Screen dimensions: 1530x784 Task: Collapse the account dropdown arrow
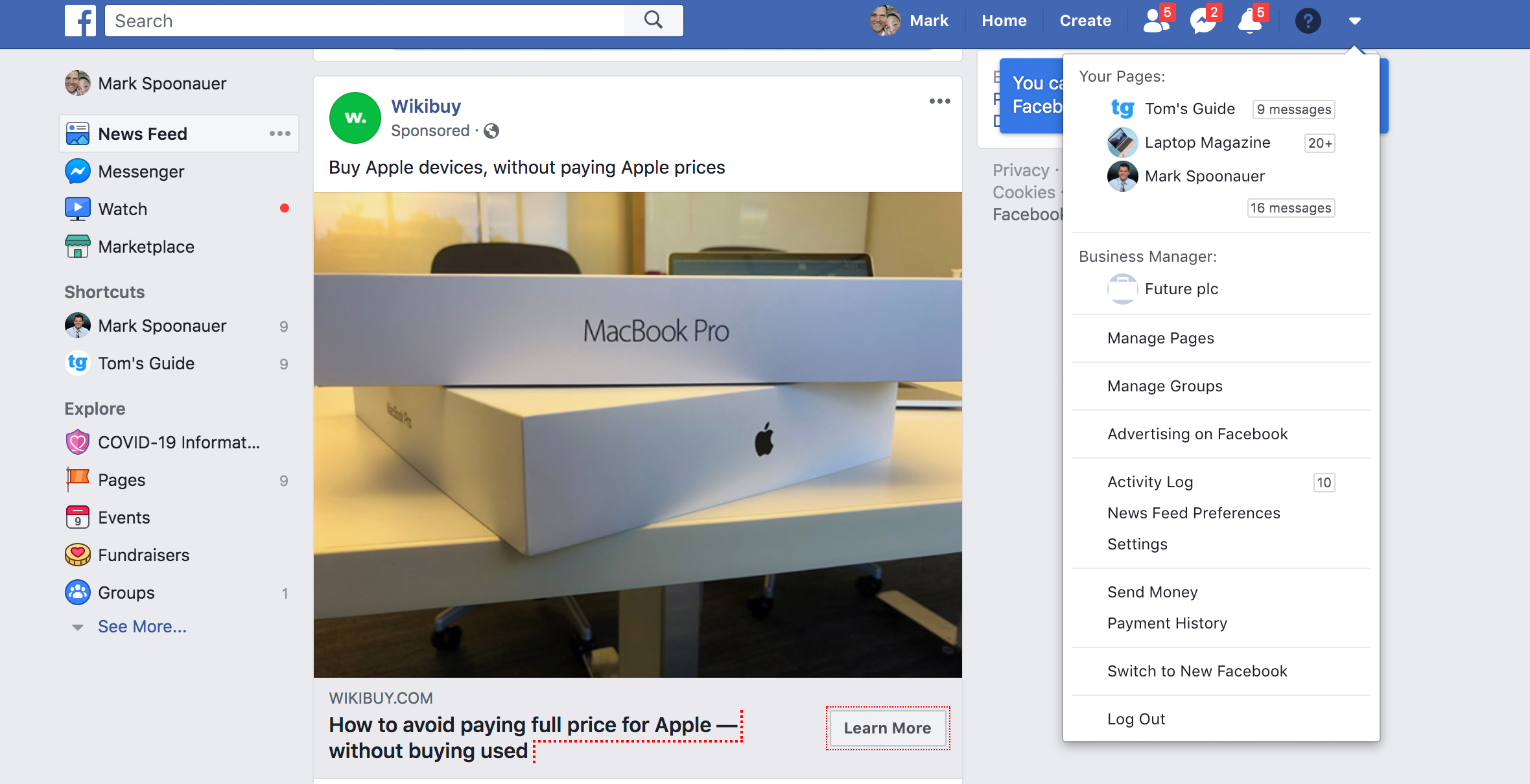click(1354, 21)
